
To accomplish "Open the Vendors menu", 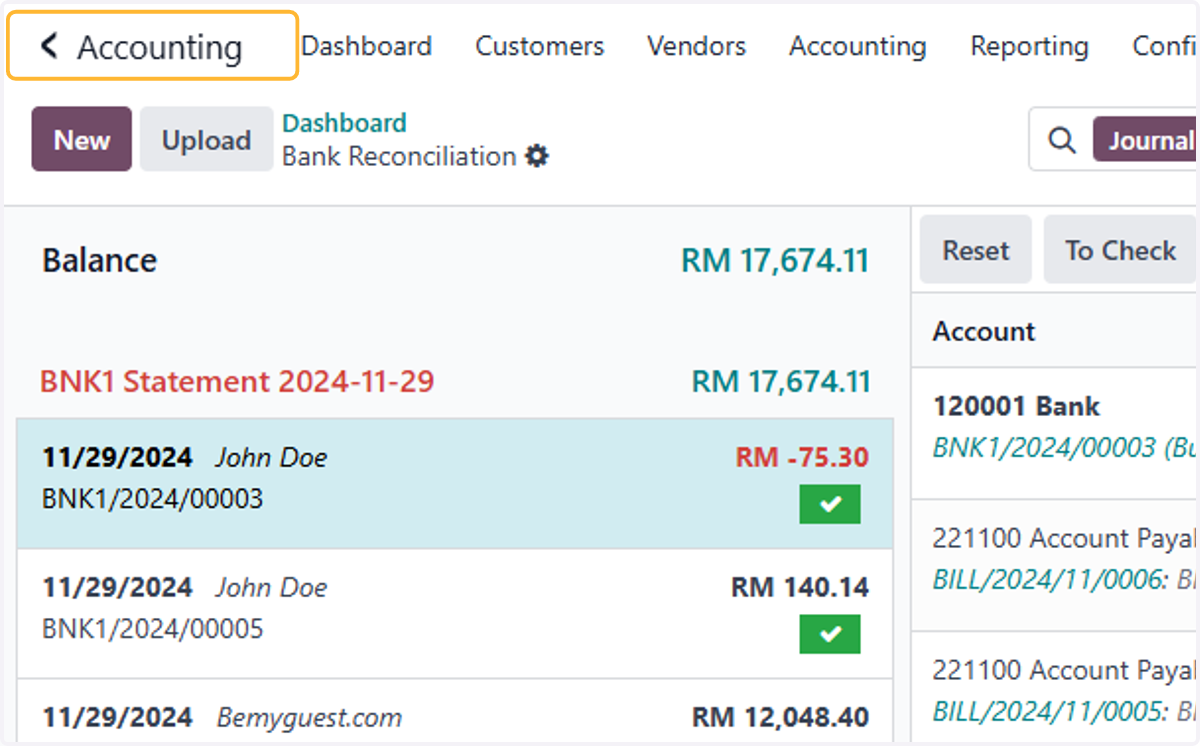I will click(x=696, y=46).
